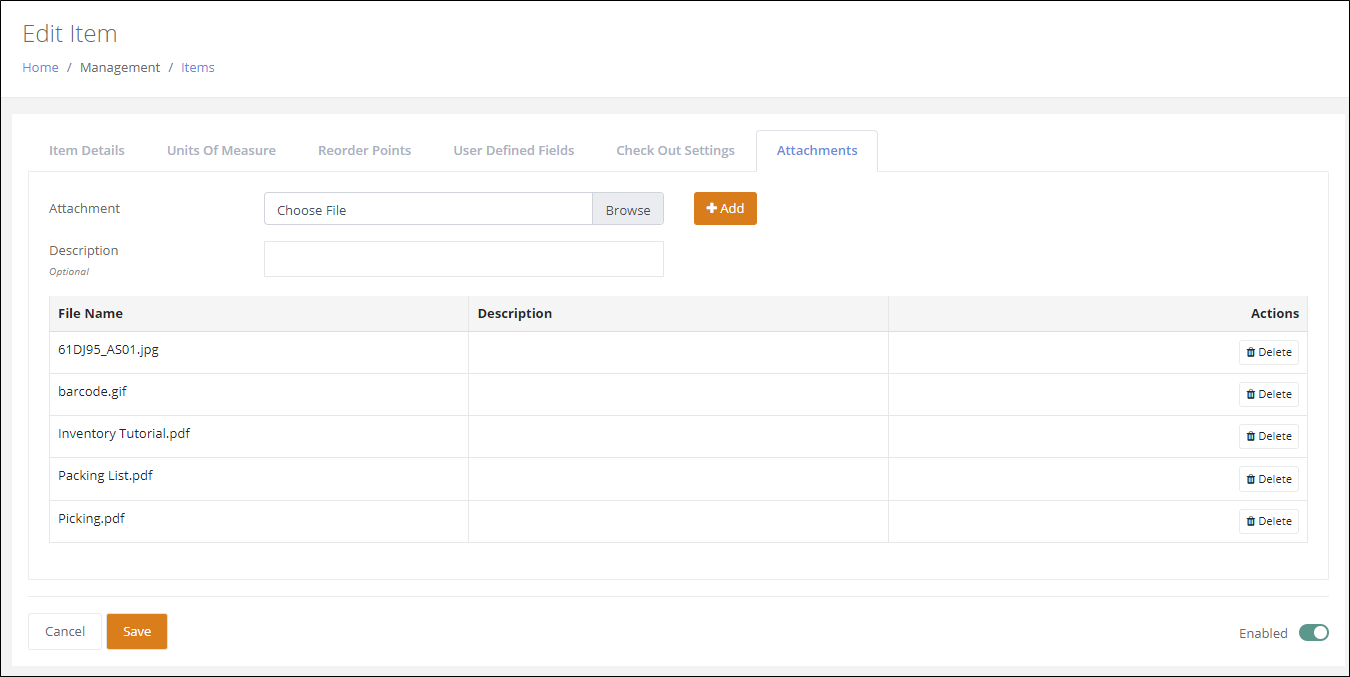Browse for a file to attach
The width and height of the screenshot is (1350, 677).
tap(628, 210)
